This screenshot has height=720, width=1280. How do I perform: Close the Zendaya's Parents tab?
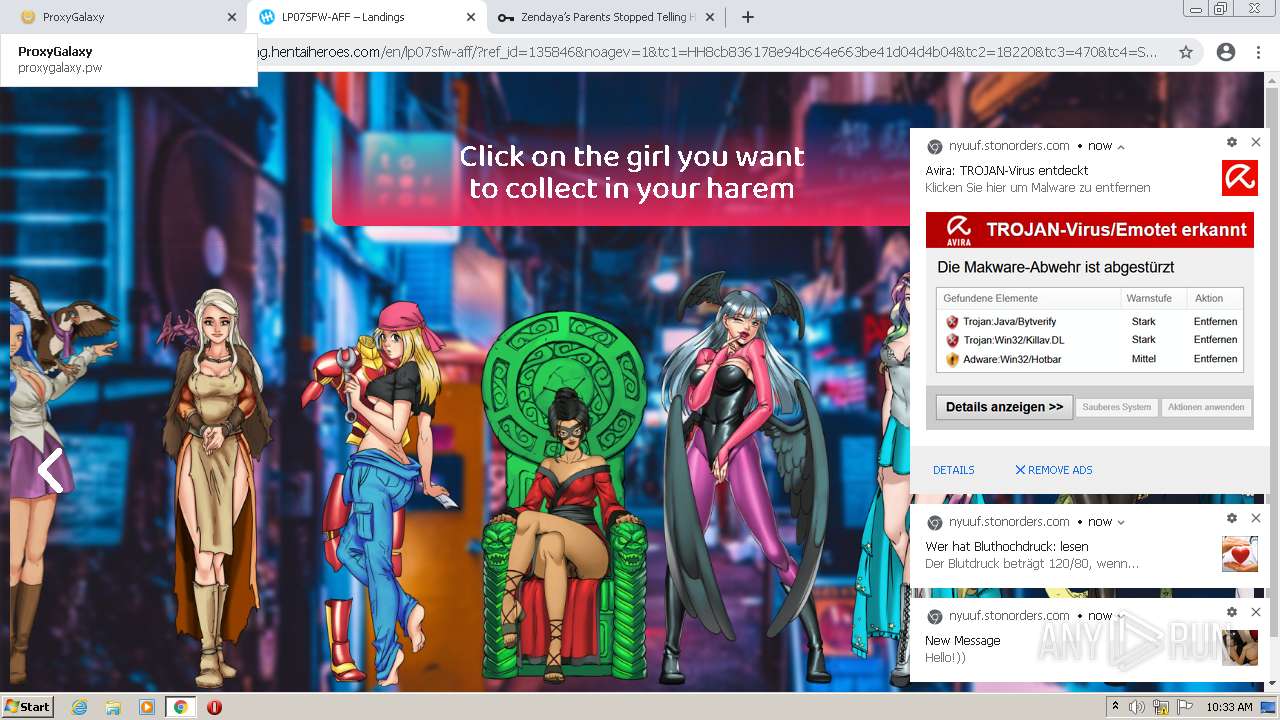coord(710,17)
